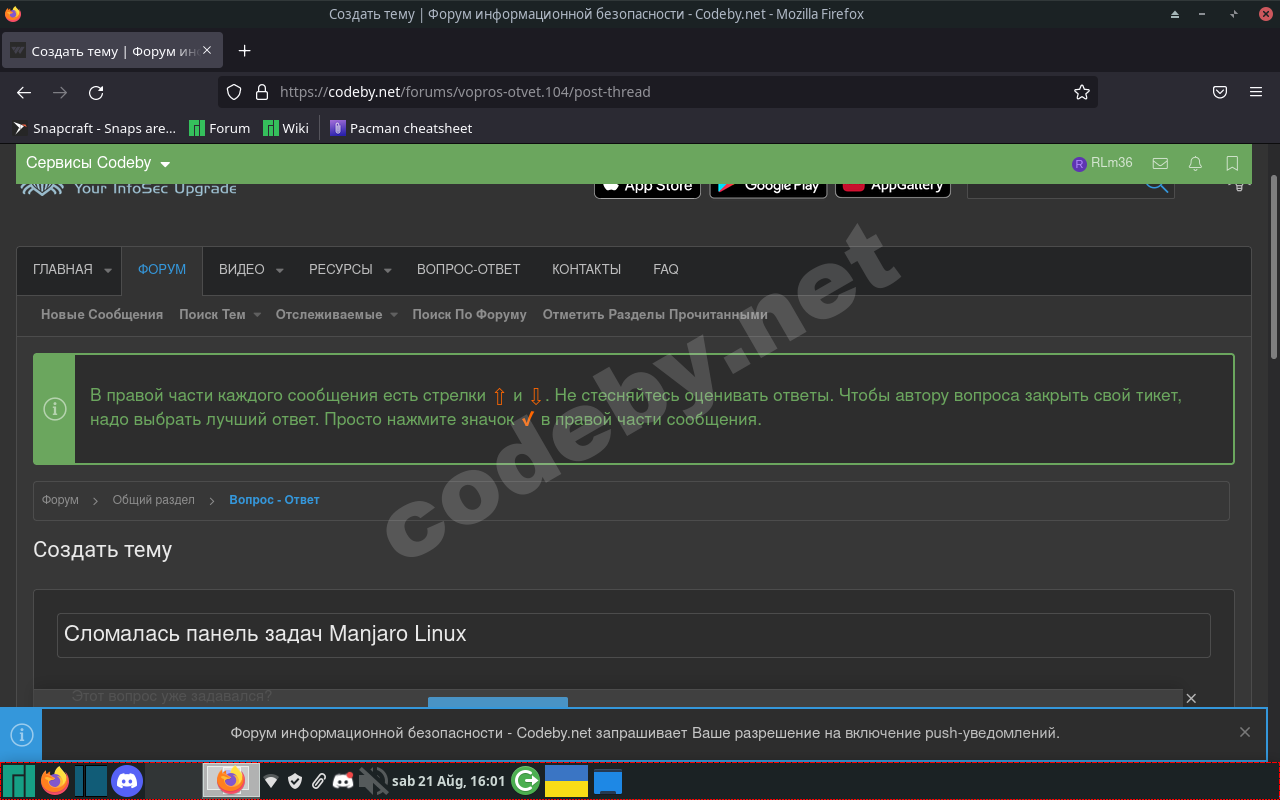Viewport: 1280px width, 800px height.
Task: Click the thread title input field
Action: pyautogui.click(x=633, y=634)
